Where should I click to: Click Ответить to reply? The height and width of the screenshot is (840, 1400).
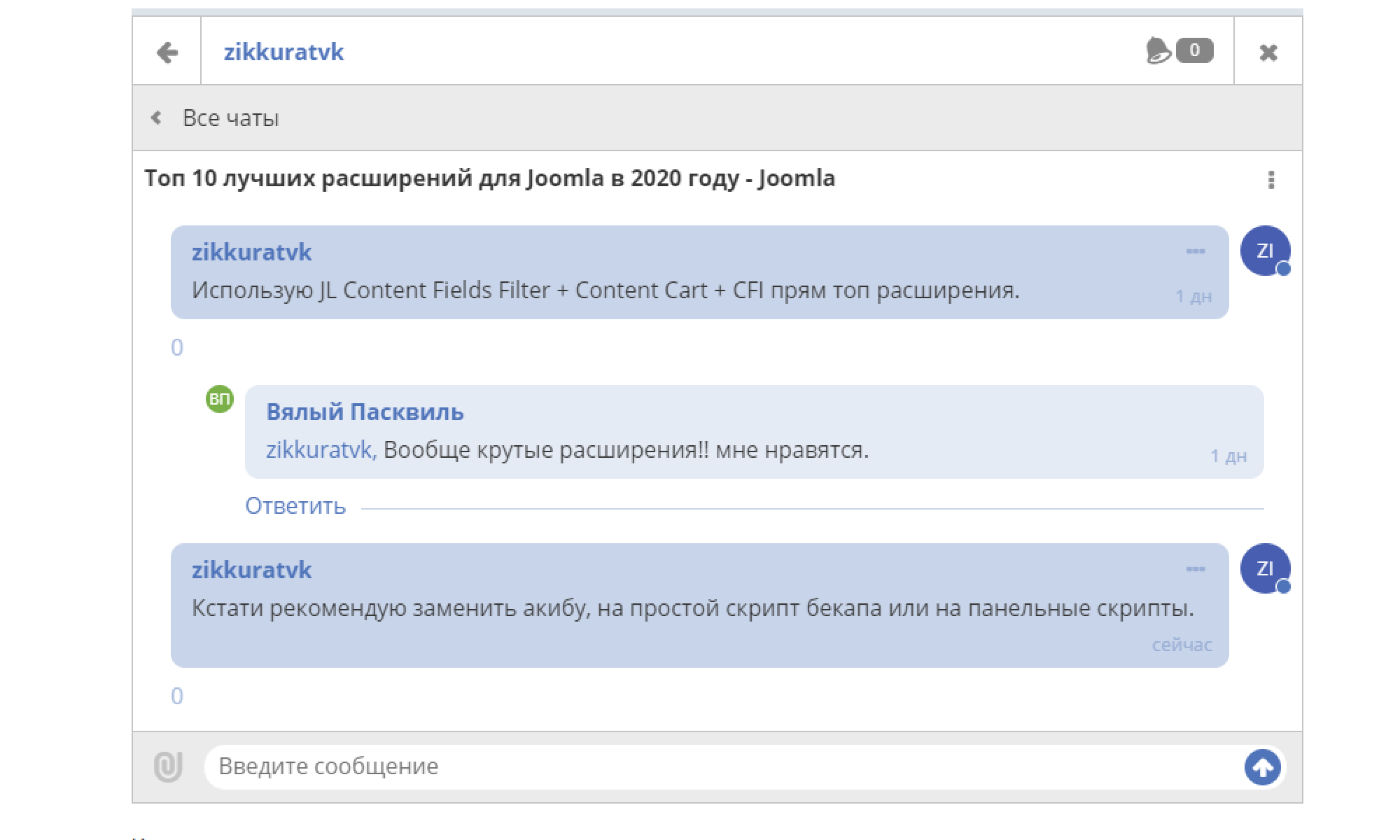(x=295, y=505)
